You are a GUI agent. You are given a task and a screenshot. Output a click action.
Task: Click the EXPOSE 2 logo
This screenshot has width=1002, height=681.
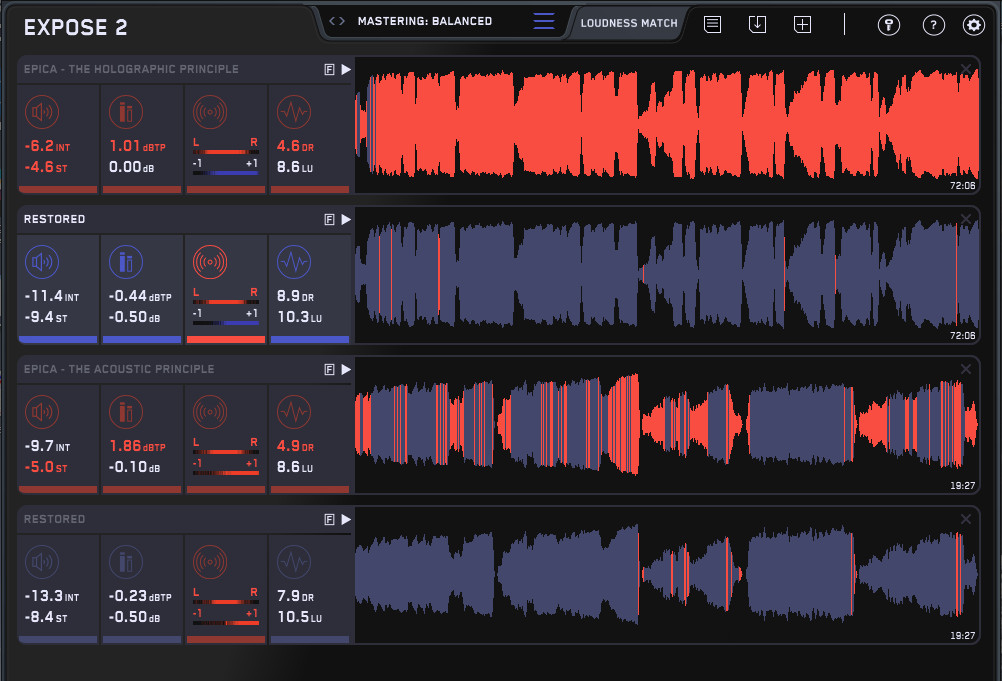point(75,27)
